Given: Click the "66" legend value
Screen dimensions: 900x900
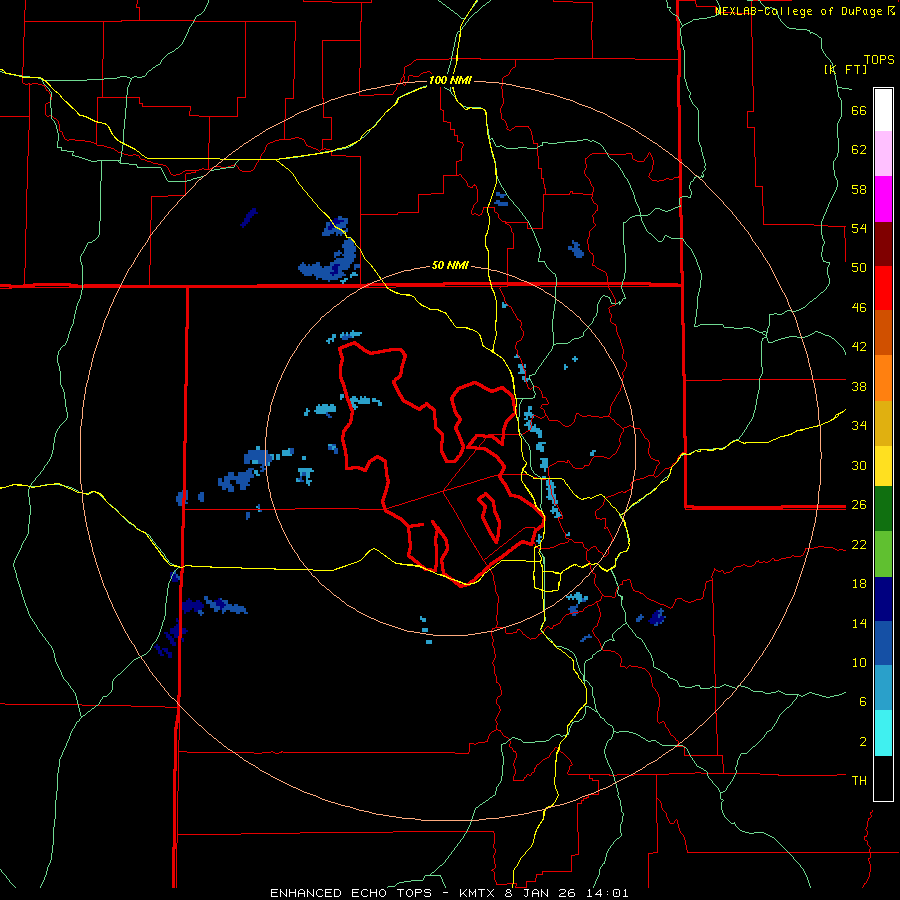Looking at the screenshot, I should click(859, 111).
